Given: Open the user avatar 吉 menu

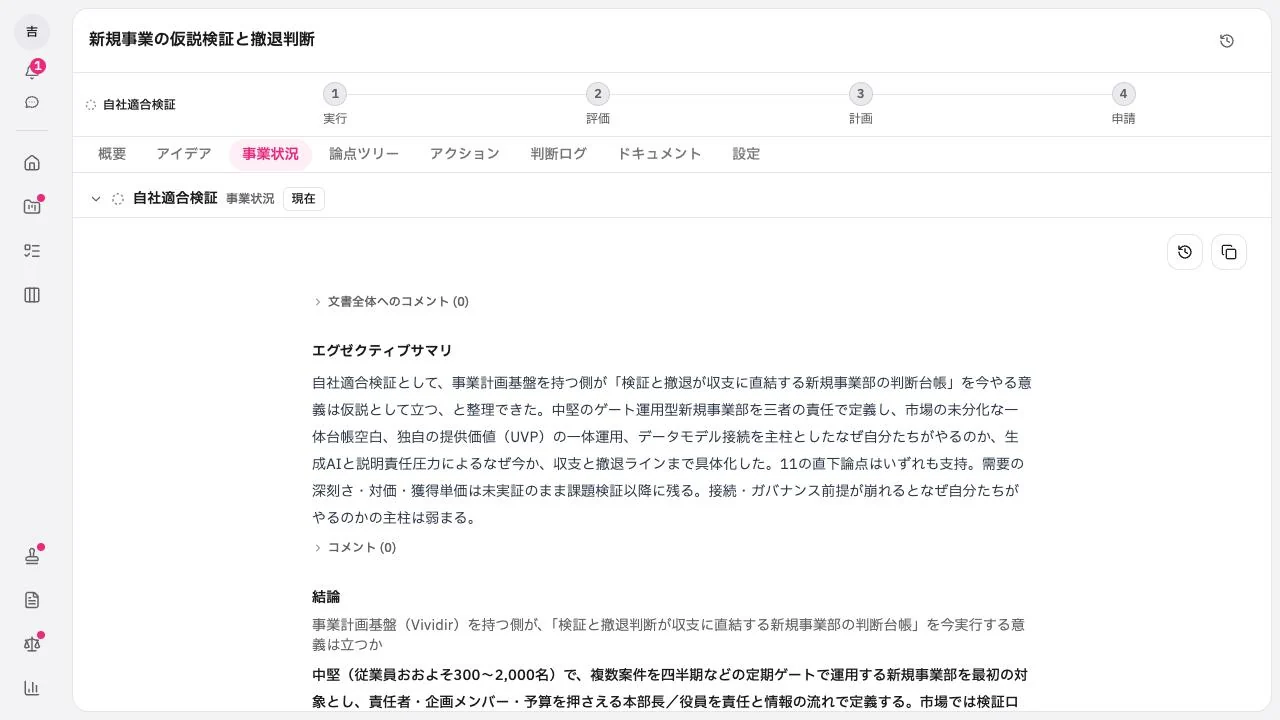Looking at the screenshot, I should point(32,32).
